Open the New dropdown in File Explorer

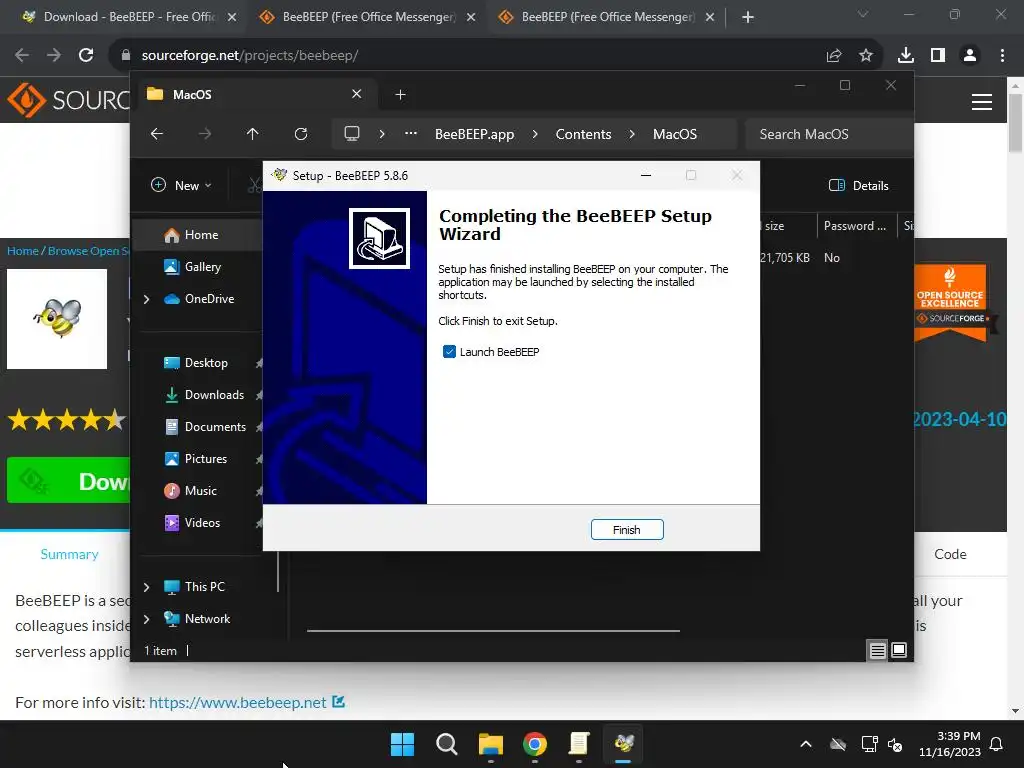[182, 185]
